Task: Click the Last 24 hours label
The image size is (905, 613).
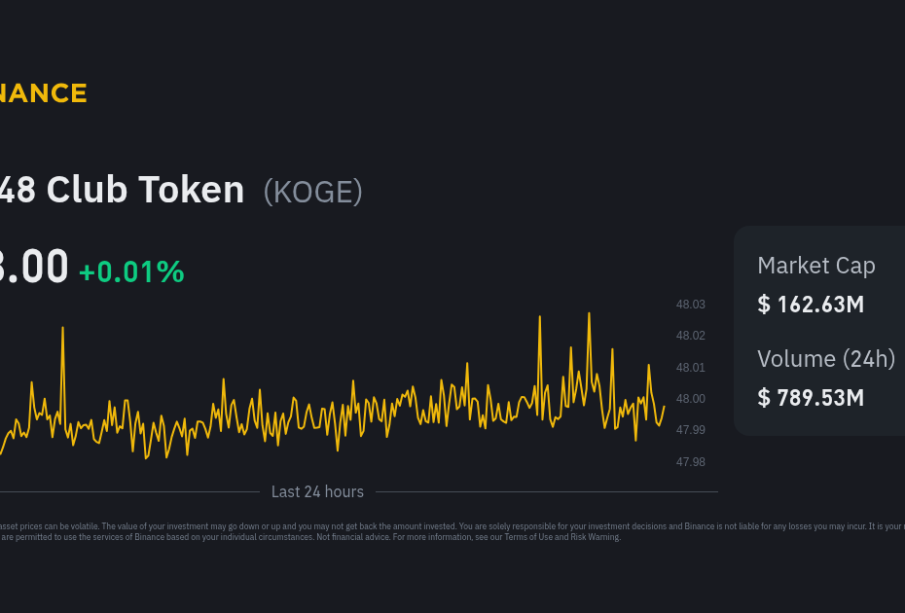Action: pyautogui.click(x=317, y=492)
